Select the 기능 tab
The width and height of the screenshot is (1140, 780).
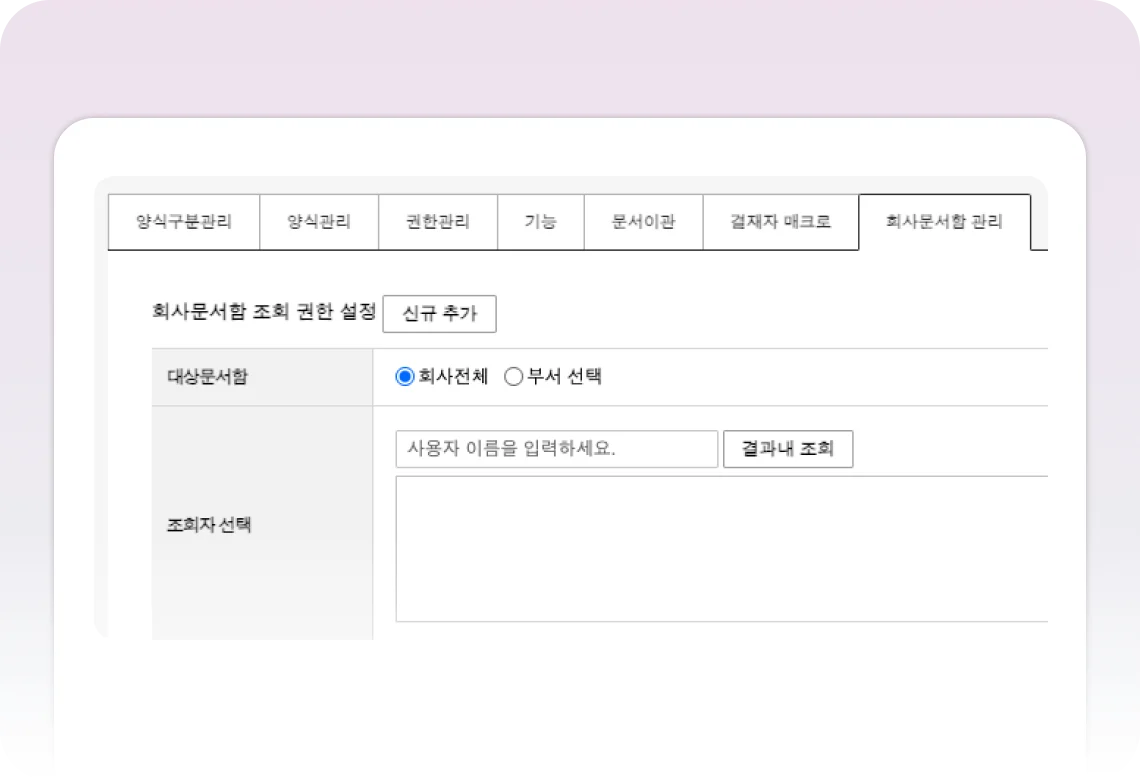[541, 222]
